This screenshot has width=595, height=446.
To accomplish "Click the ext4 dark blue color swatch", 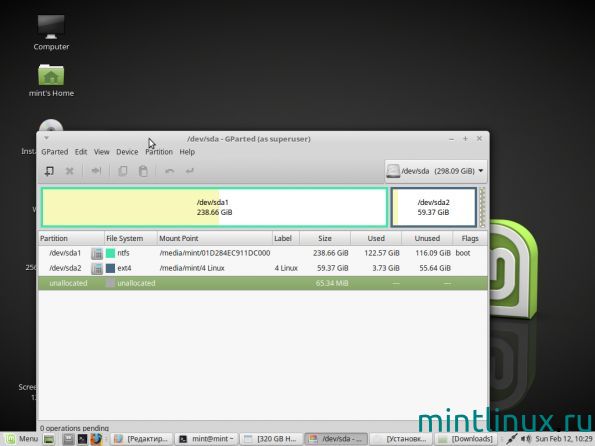I will click(x=110, y=268).
